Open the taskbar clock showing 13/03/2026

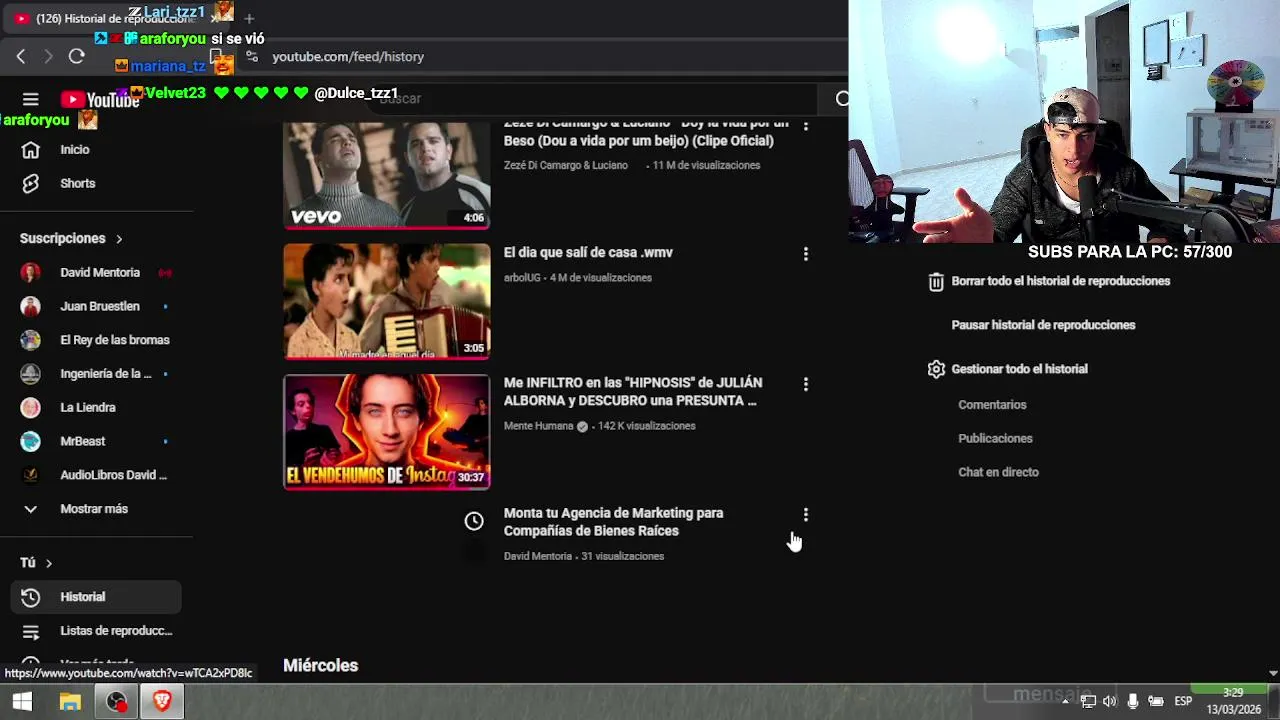tap(1233, 702)
